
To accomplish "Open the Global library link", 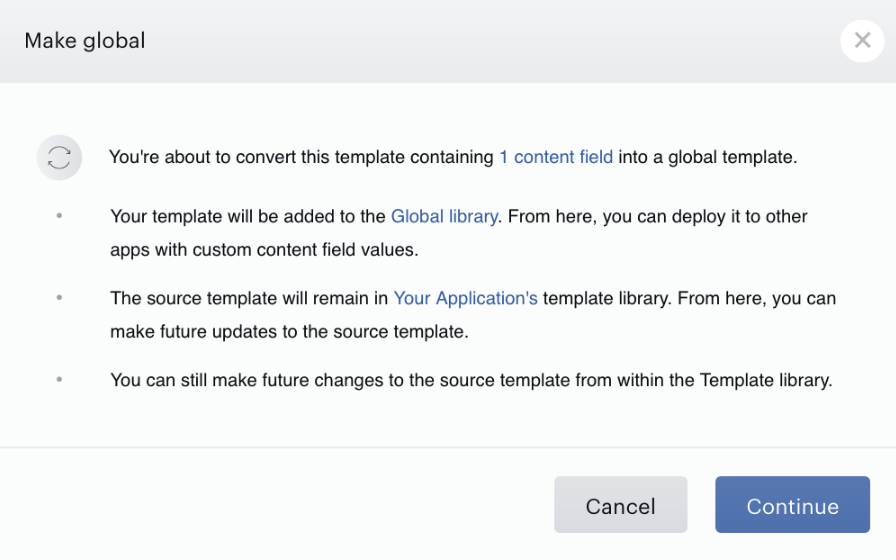I will click(444, 217).
